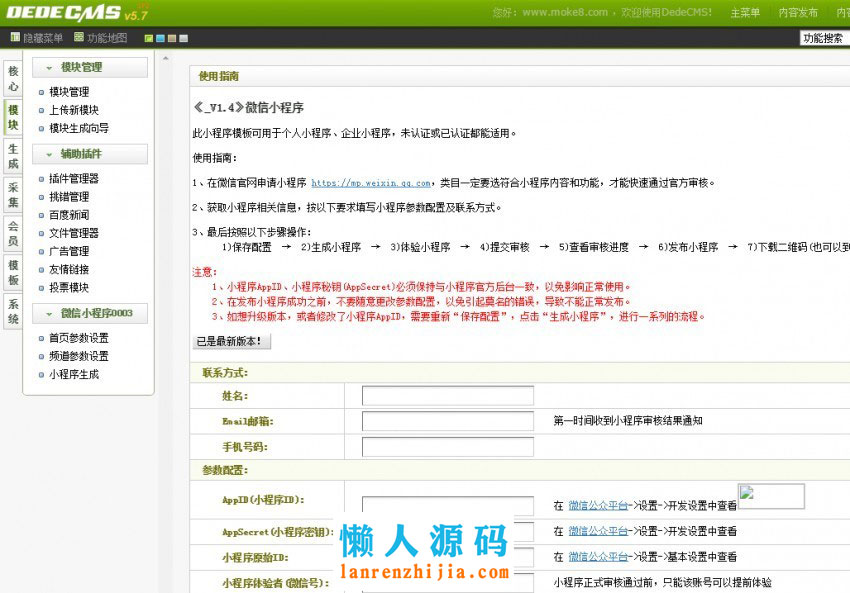
Task: Click the DedeCMS v5.7 logo
Action: [x=76, y=12]
